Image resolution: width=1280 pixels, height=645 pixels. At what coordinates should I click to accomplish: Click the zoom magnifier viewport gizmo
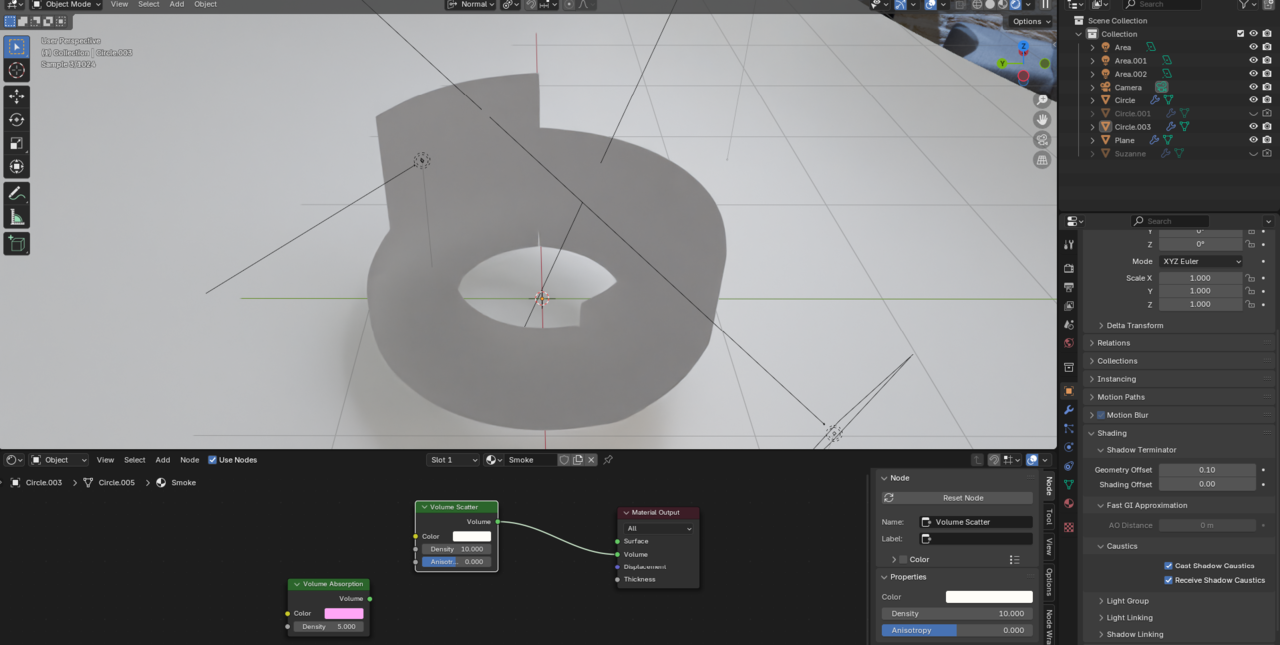coord(1042,100)
